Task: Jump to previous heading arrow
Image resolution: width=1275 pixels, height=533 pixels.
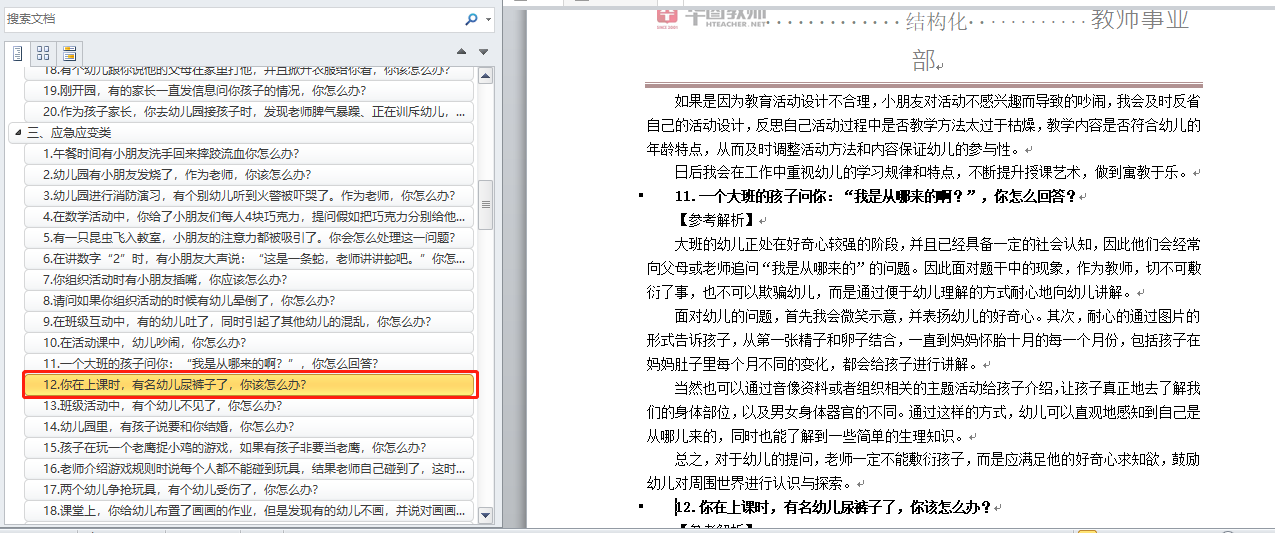Action: pos(461,52)
